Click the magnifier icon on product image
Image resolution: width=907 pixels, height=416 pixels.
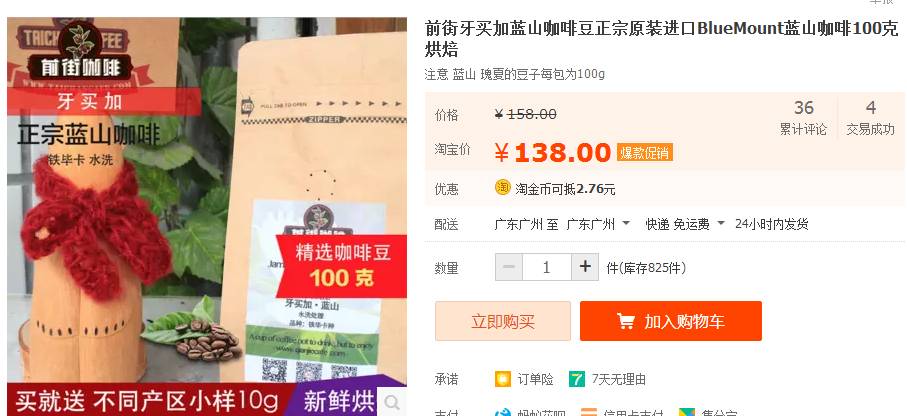[x=392, y=402]
